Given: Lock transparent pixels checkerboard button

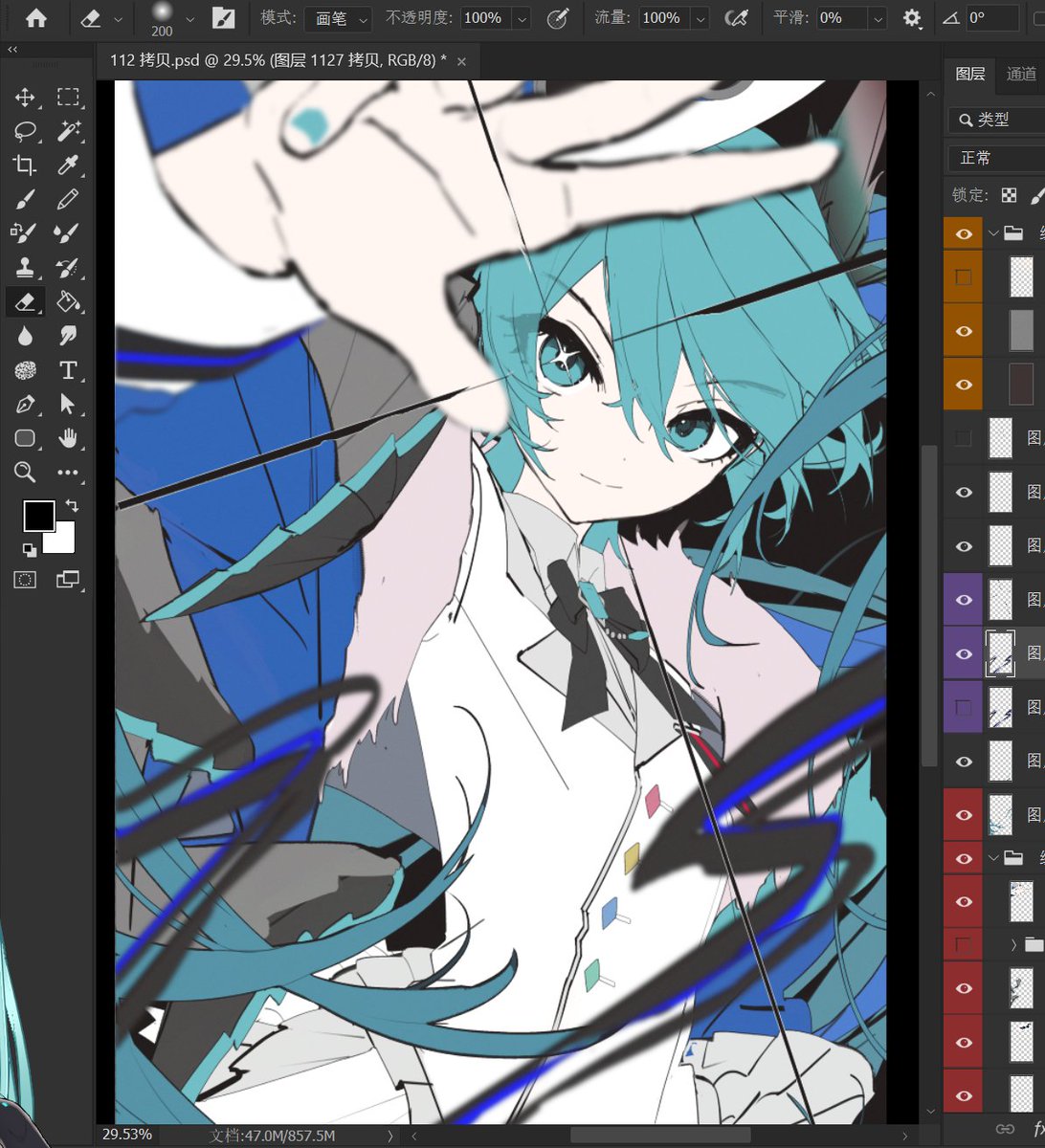Looking at the screenshot, I should tap(1009, 195).
